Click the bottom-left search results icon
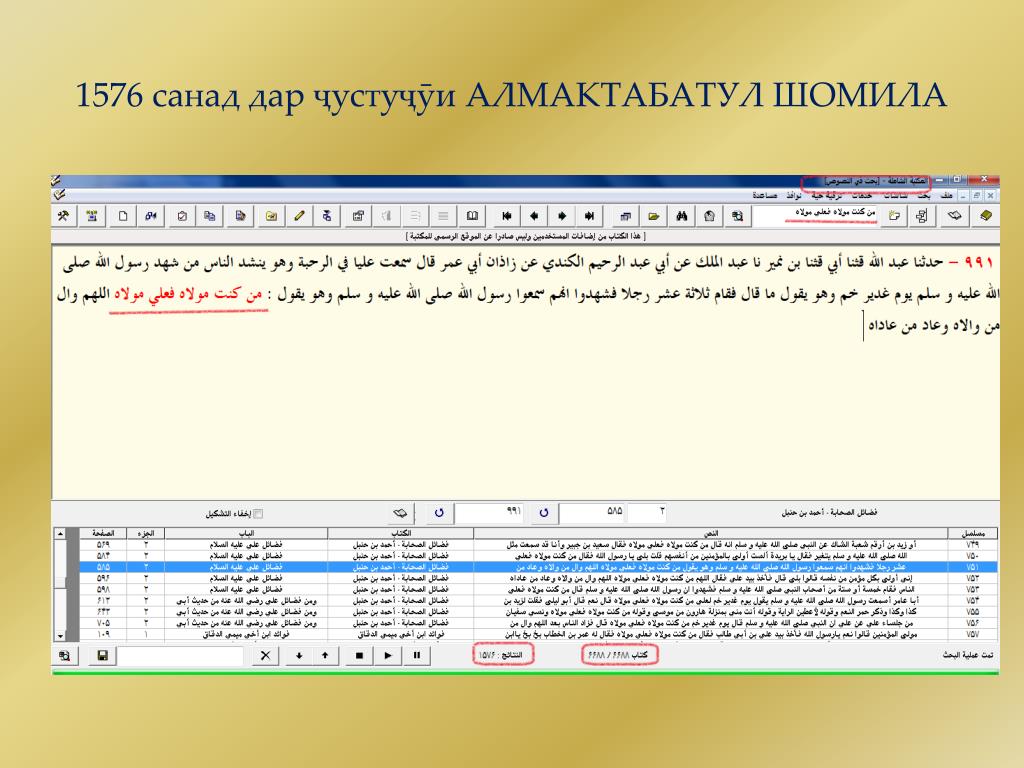Screen dimensions: 1024x768 point(65,655)
